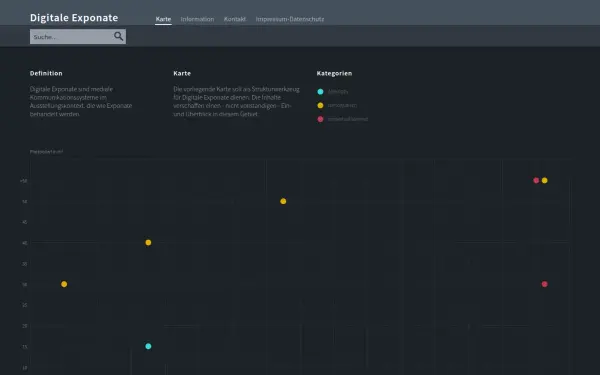
Task: Open the Information navigation tab
Action: point(197,19)
